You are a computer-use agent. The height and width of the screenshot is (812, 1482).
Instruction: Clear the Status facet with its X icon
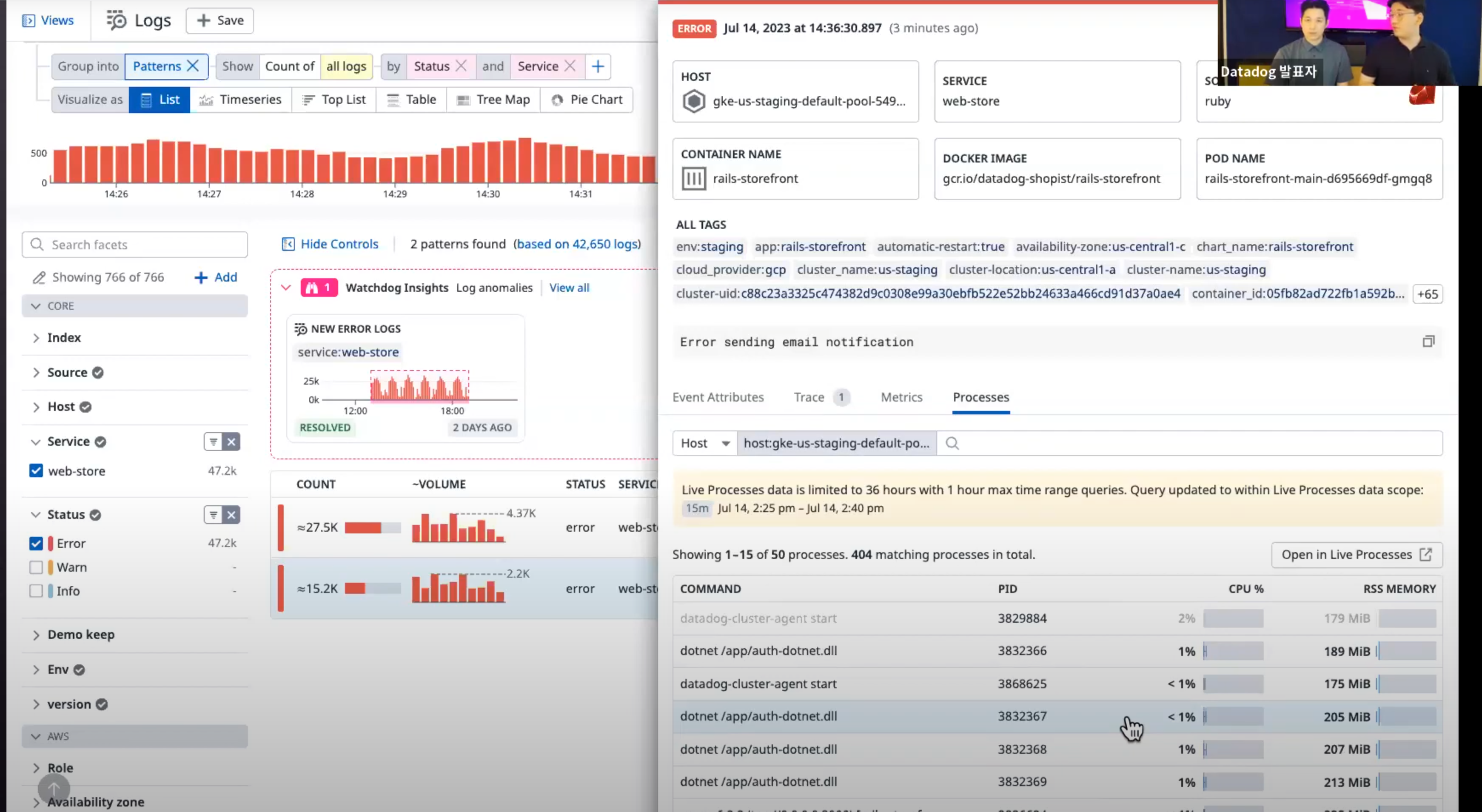click(231, 515)
